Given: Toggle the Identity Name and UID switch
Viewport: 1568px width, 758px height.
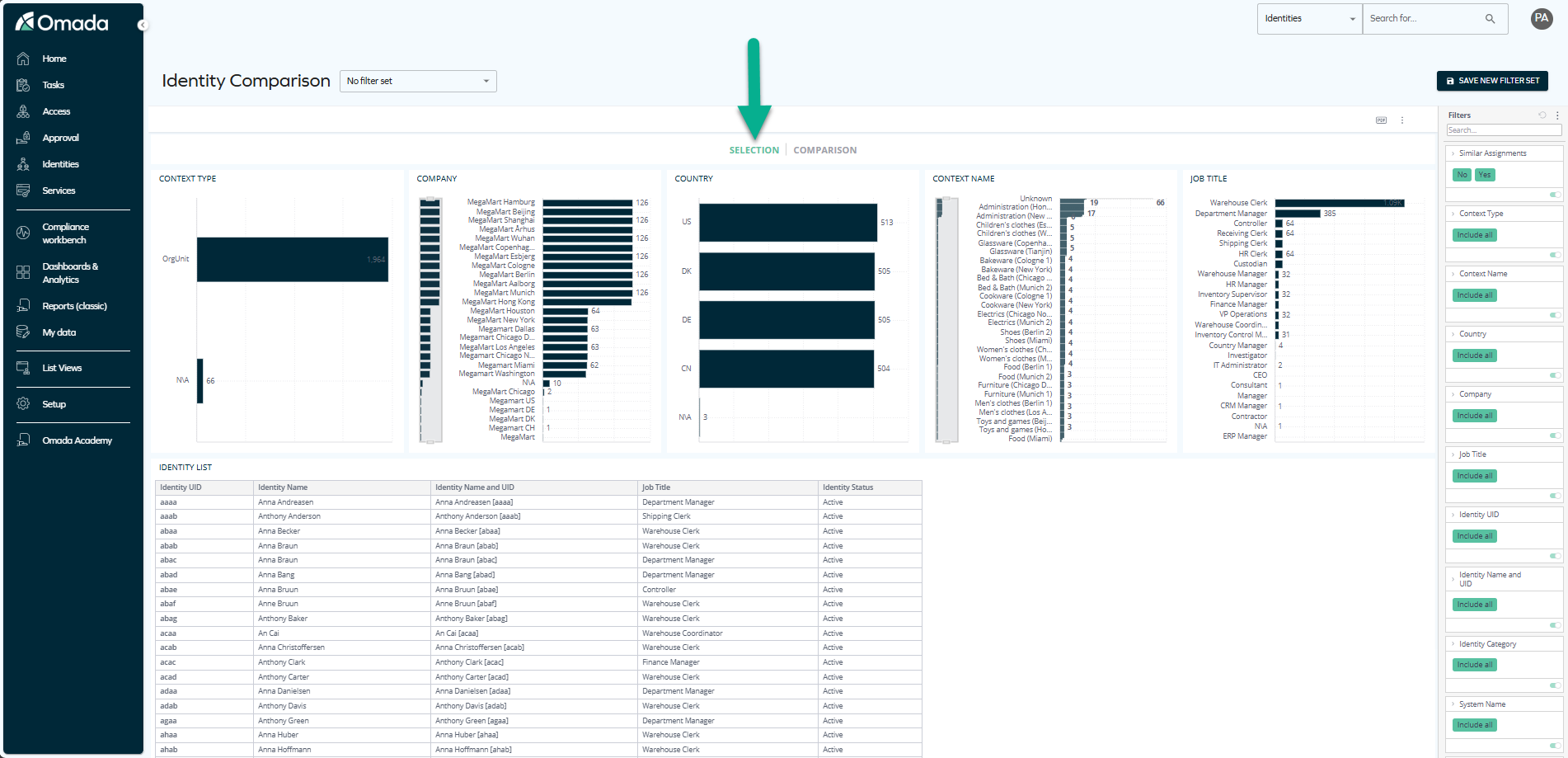Looking at the screenshot, I should click(1555, 624).
